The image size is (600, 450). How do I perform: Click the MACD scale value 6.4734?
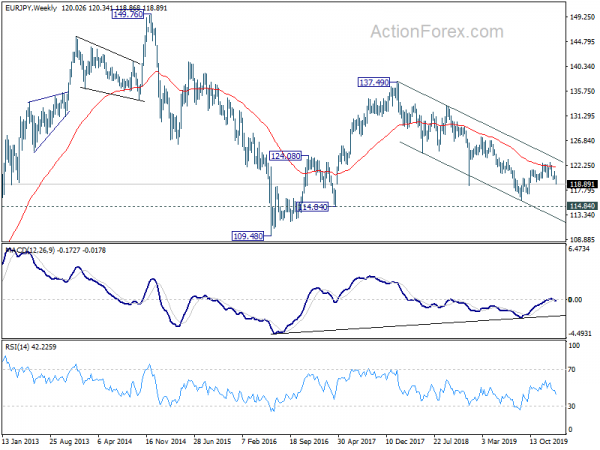(581, 249)
